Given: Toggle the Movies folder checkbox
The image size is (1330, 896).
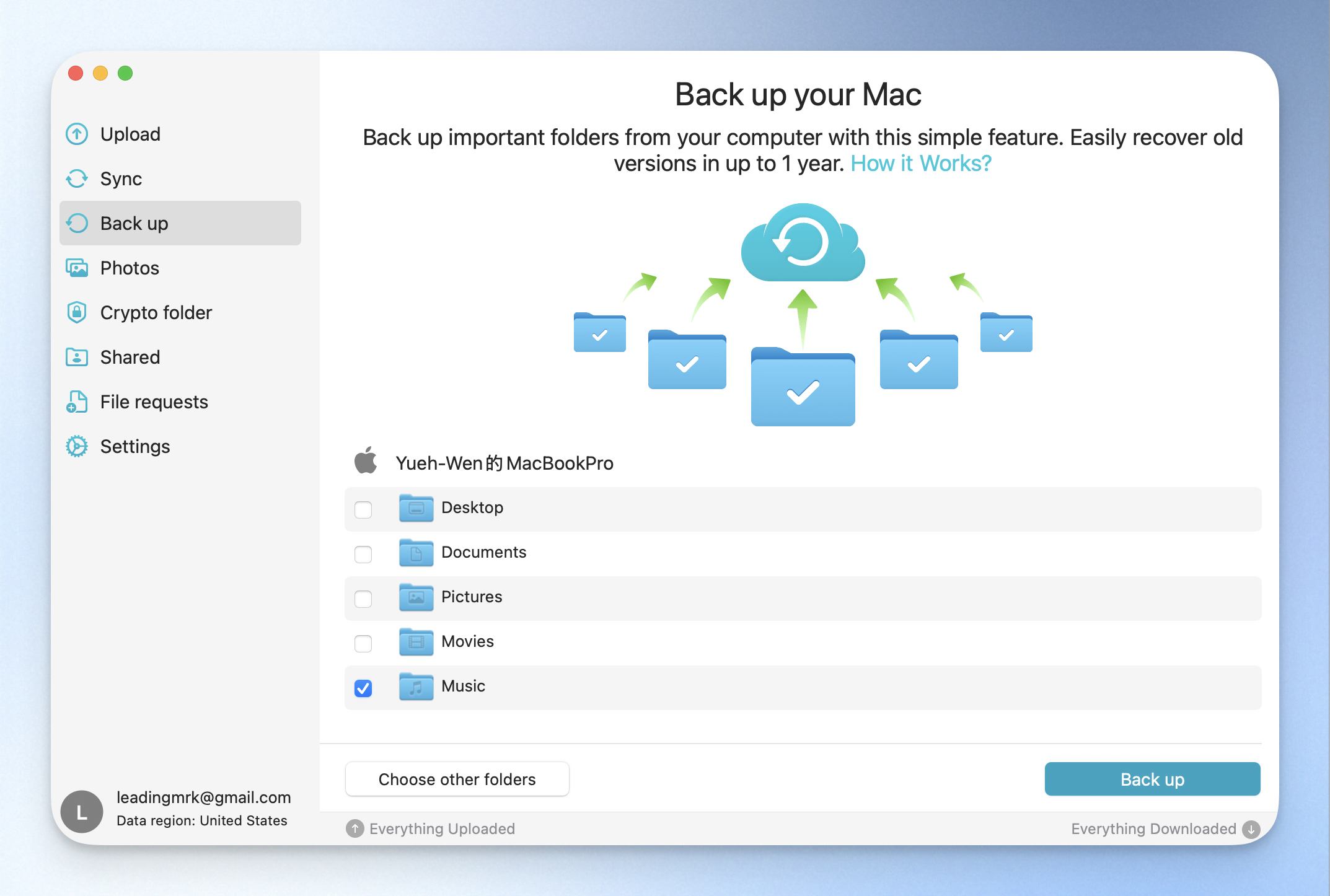Looking at the screenshot, I should [x=363, y=643].
